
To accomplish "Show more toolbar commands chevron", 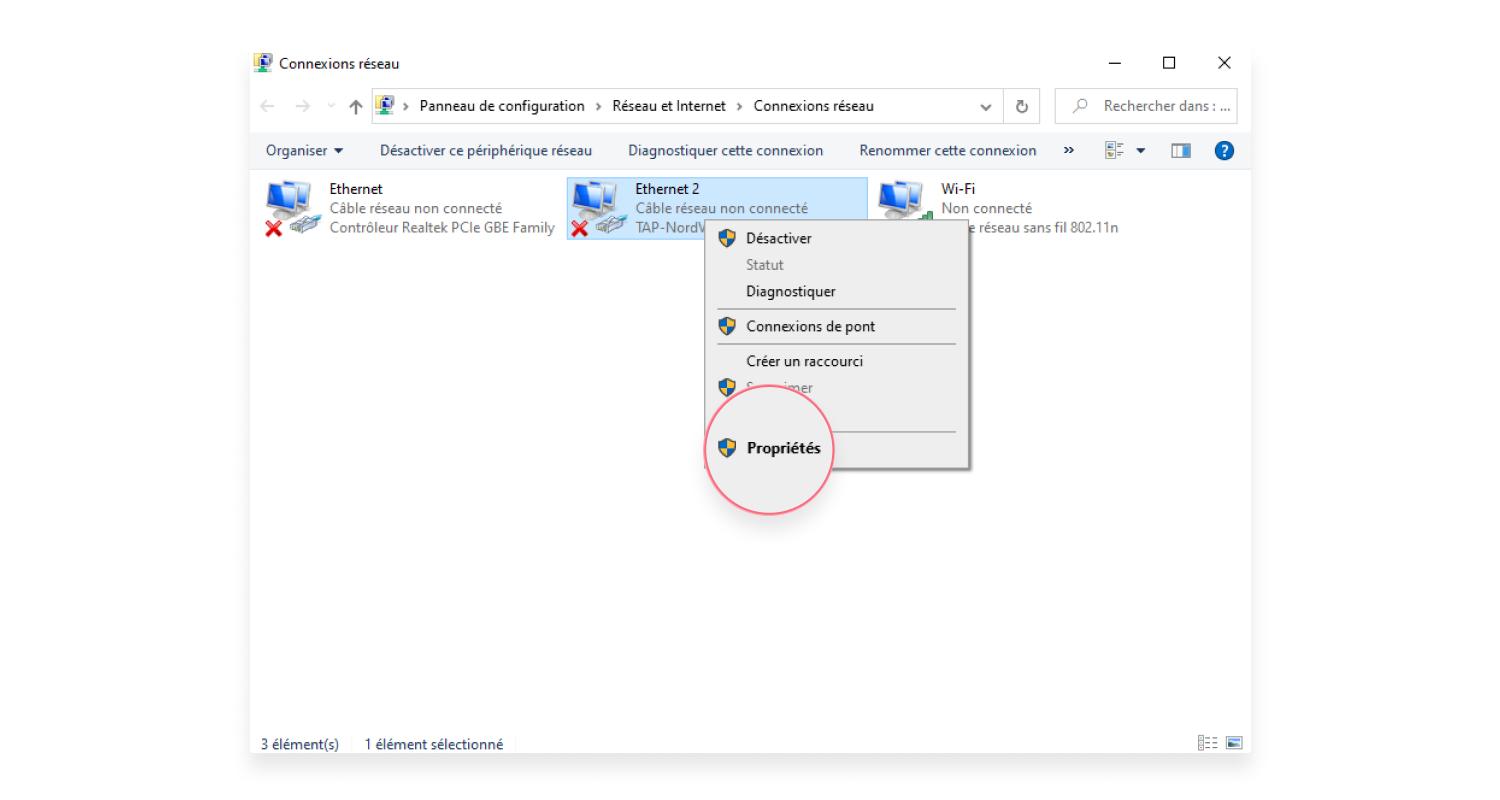I will 1069,150.
